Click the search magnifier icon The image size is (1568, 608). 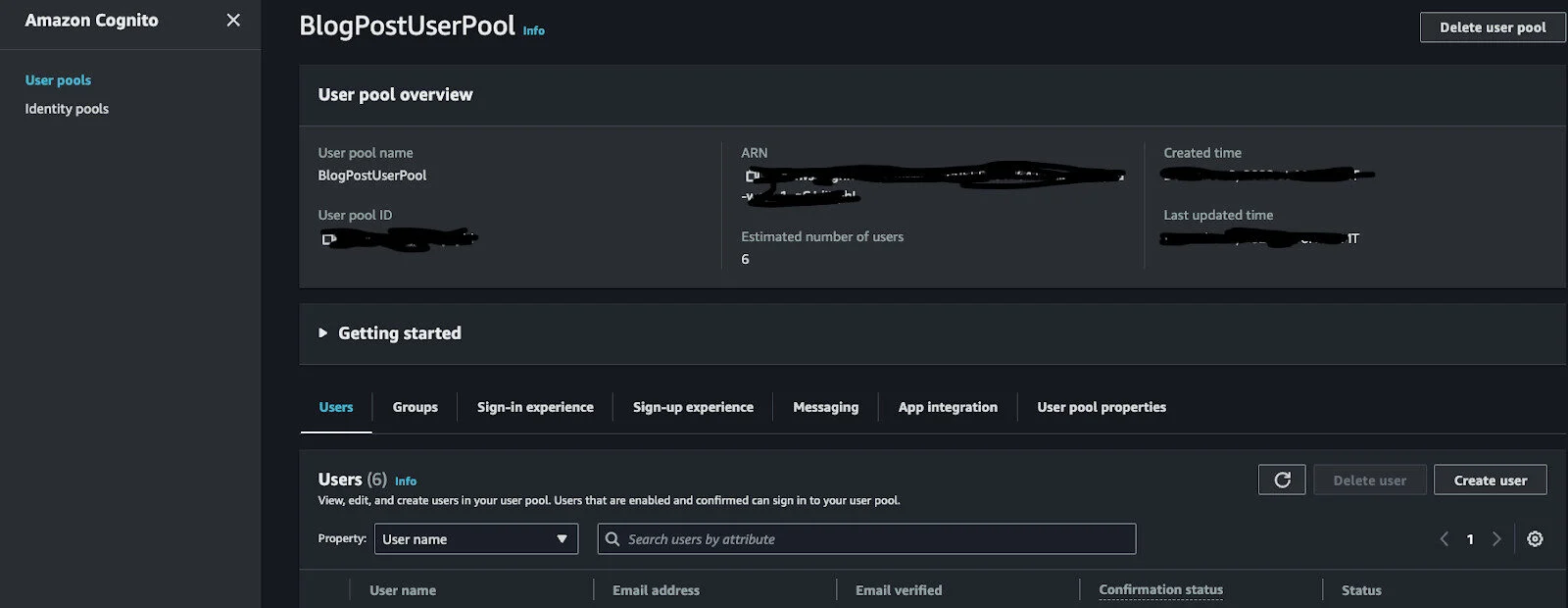612,538
